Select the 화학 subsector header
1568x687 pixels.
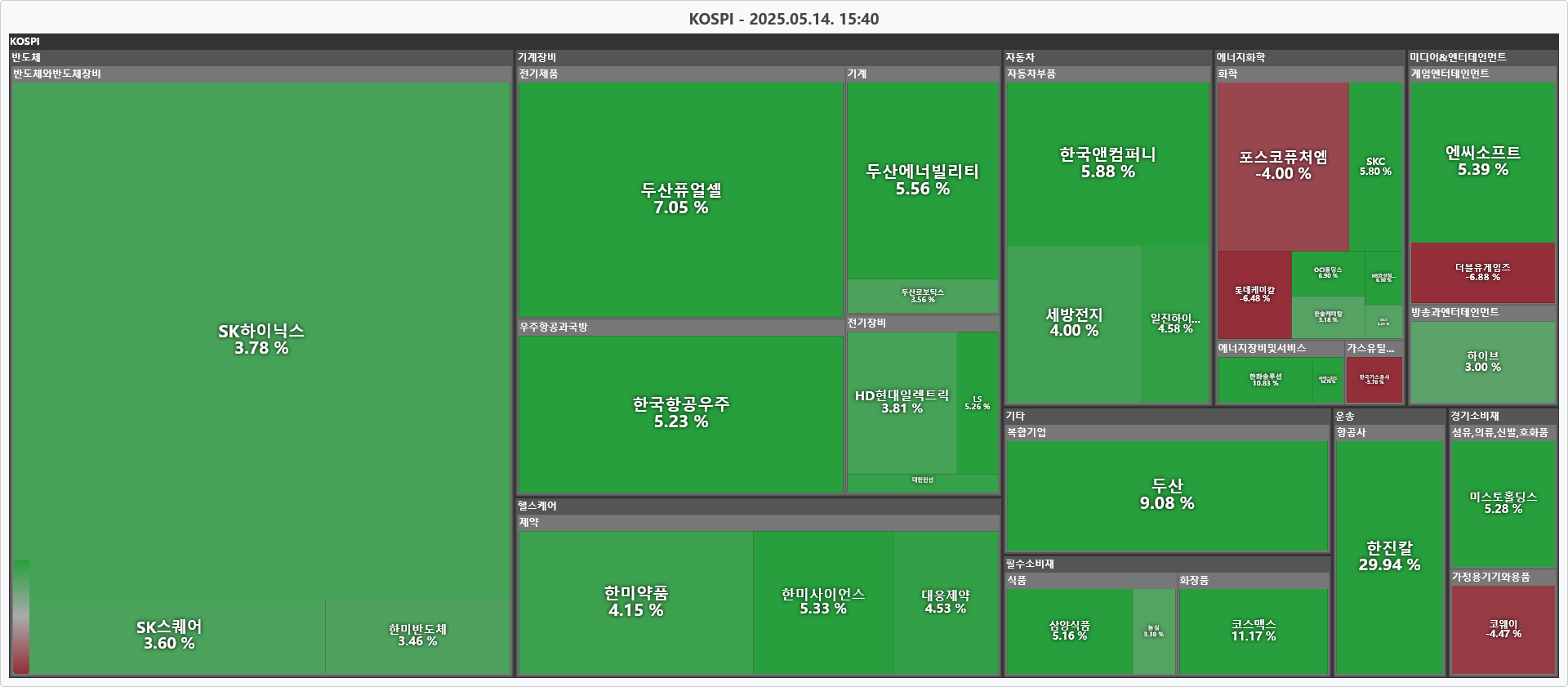point(1310,74)
